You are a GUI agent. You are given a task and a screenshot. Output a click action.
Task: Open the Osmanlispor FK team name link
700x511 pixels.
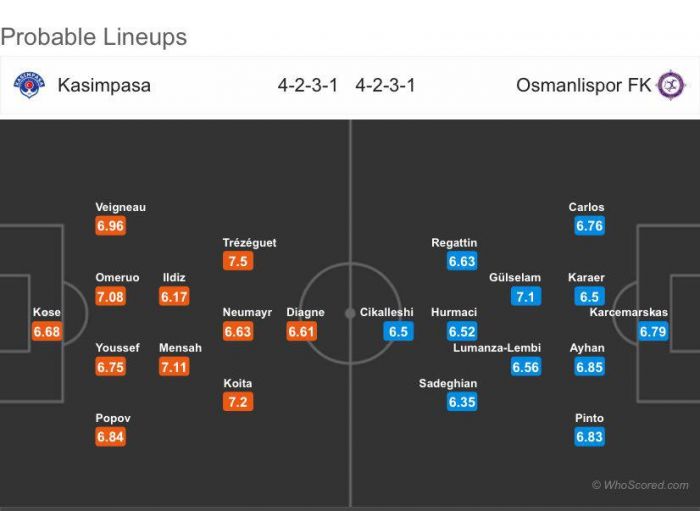[583, 85]
